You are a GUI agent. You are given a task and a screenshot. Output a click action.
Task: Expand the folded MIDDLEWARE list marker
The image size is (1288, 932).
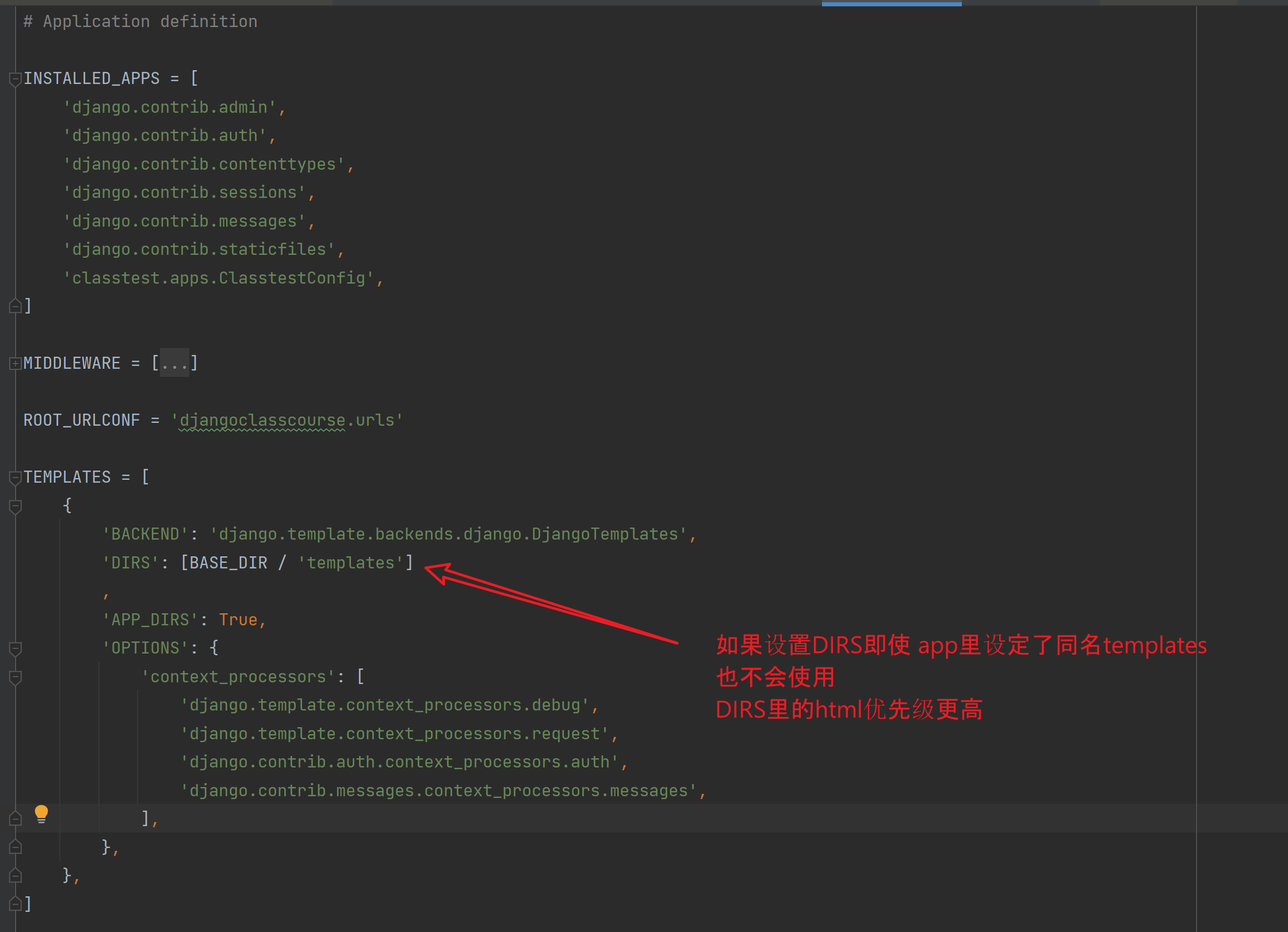point(16,364)
